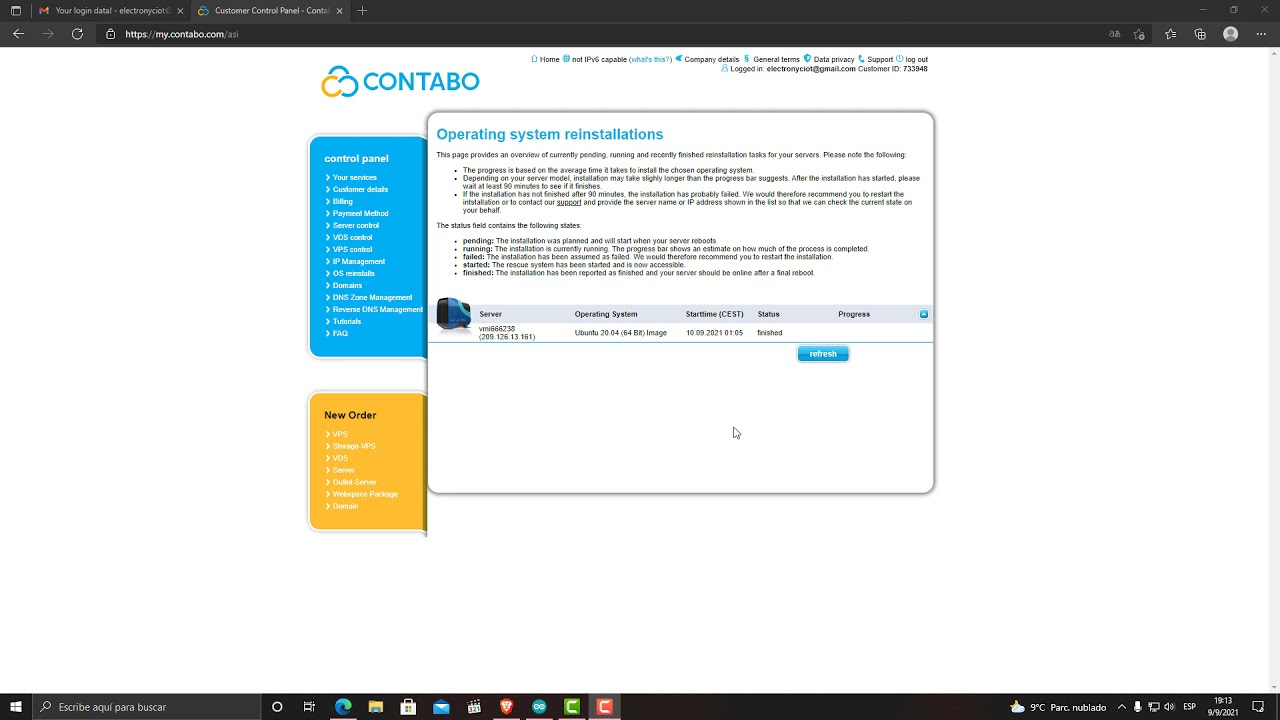Click the what's this? IPv6 link
This screenshot has width=1280, height=720.
click(x=650, y=59)
